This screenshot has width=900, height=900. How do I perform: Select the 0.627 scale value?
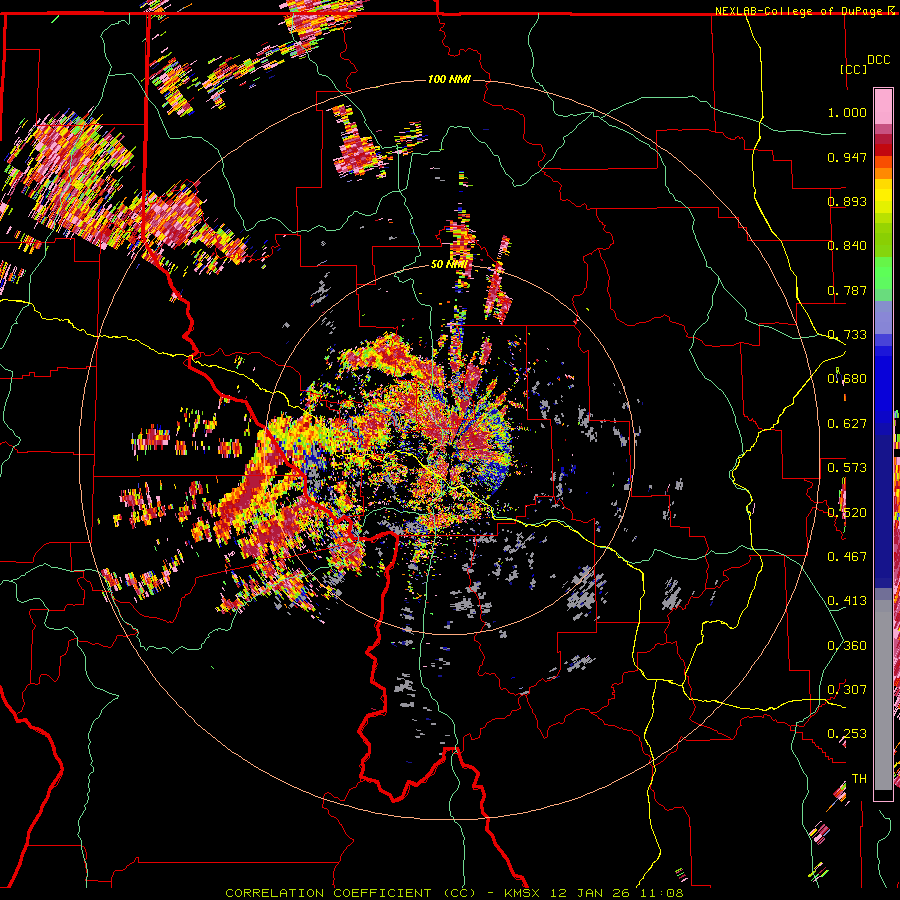pos(847,424)
